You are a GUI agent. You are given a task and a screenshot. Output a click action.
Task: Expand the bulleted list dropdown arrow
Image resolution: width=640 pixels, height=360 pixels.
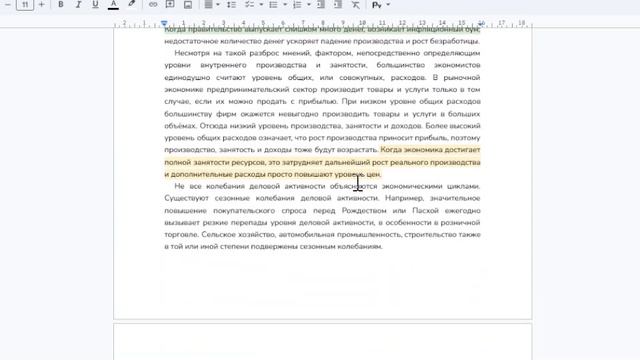click(x=285, y=4)
